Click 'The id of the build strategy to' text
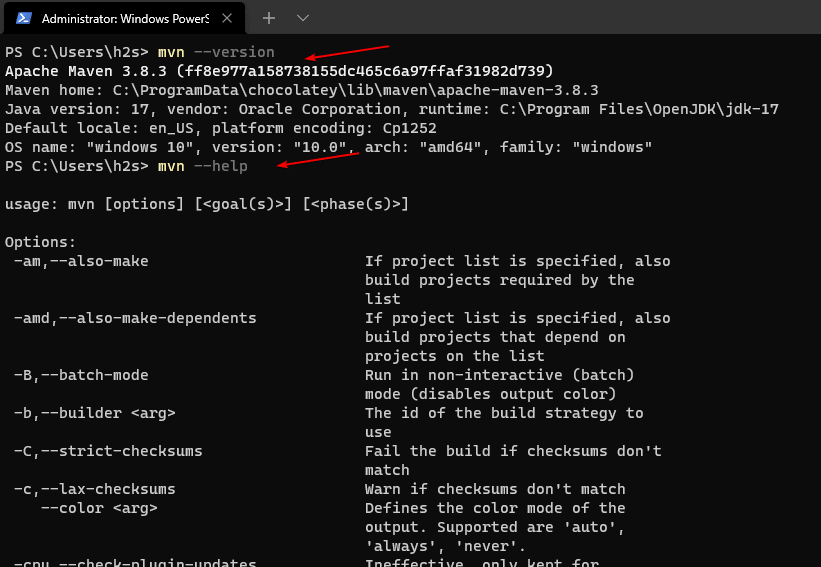 [504, 414]
